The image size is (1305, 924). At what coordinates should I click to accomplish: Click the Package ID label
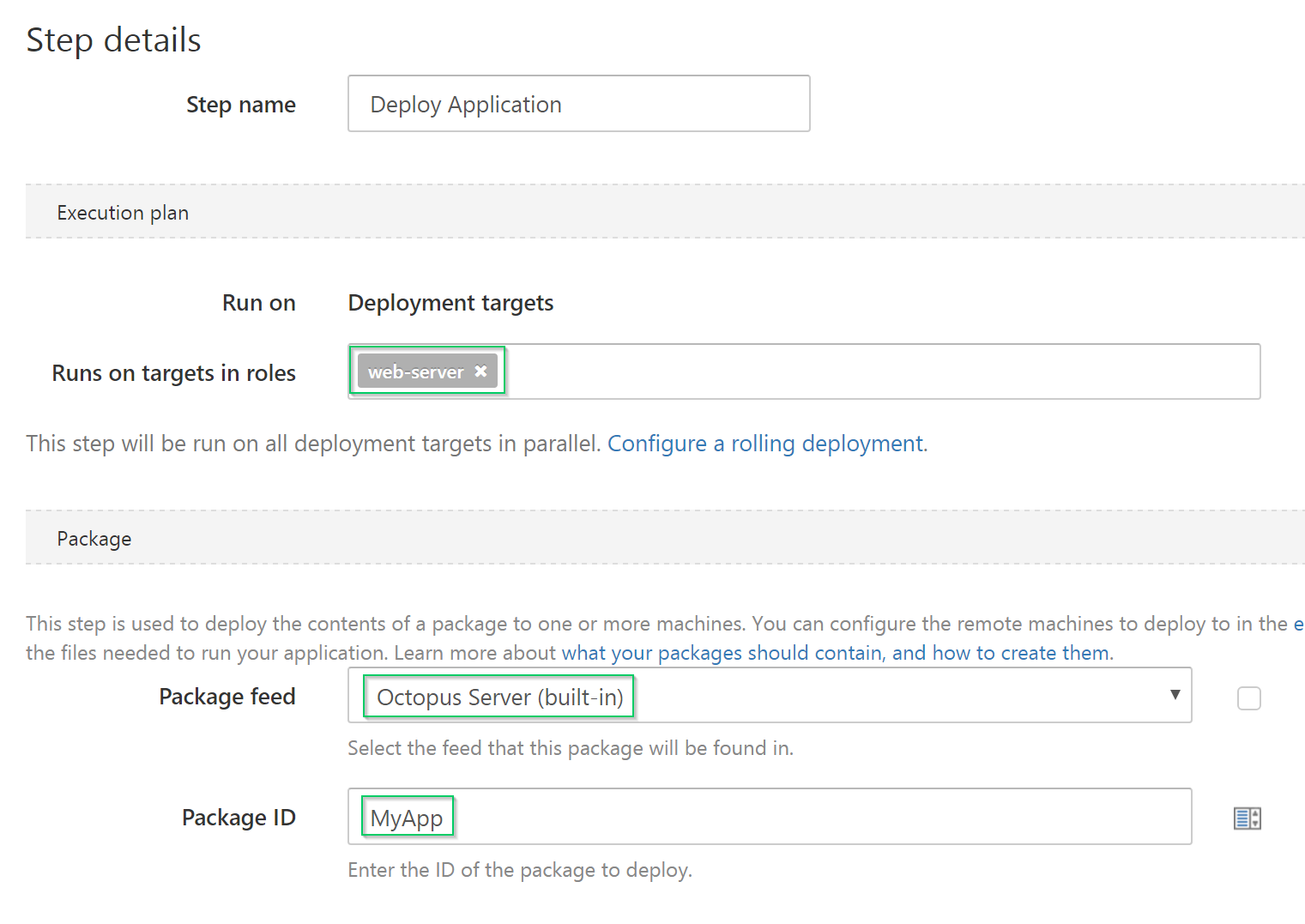tap(238, 818)
